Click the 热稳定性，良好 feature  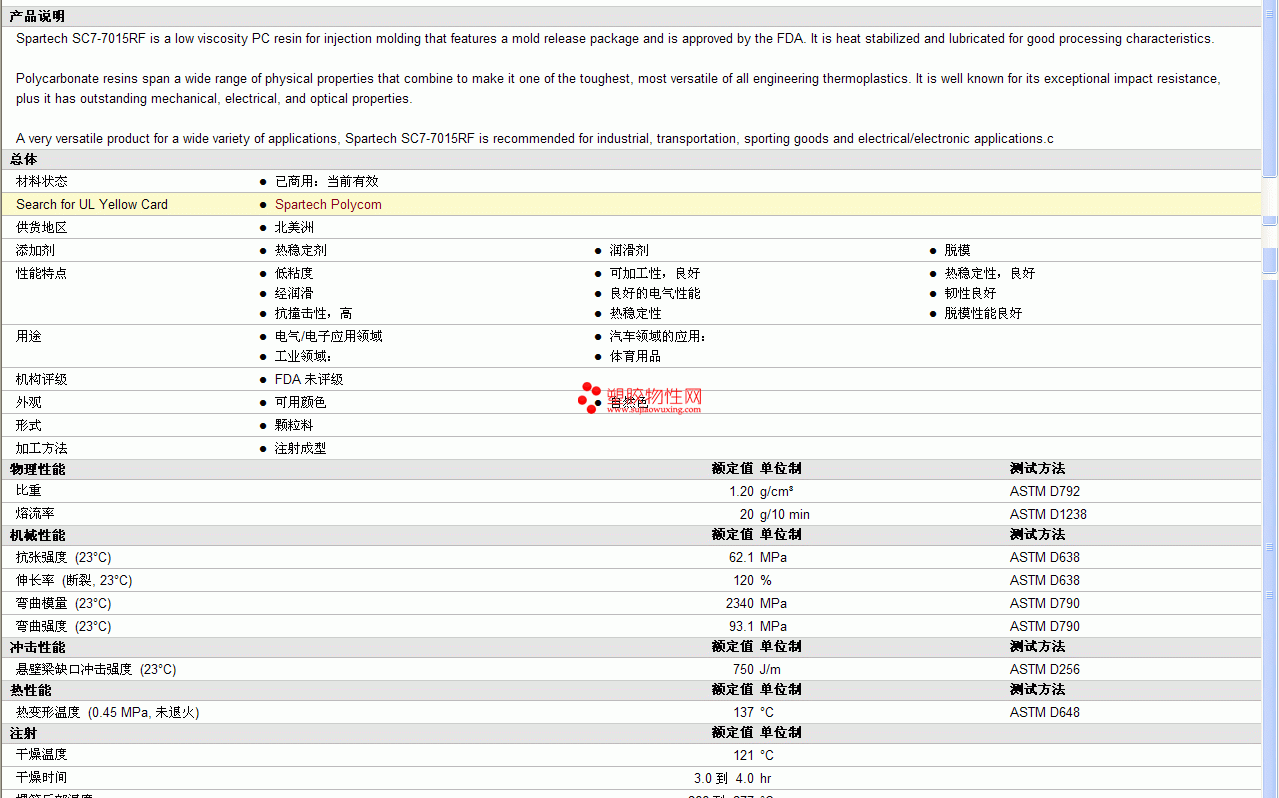[x=990, y=273]
